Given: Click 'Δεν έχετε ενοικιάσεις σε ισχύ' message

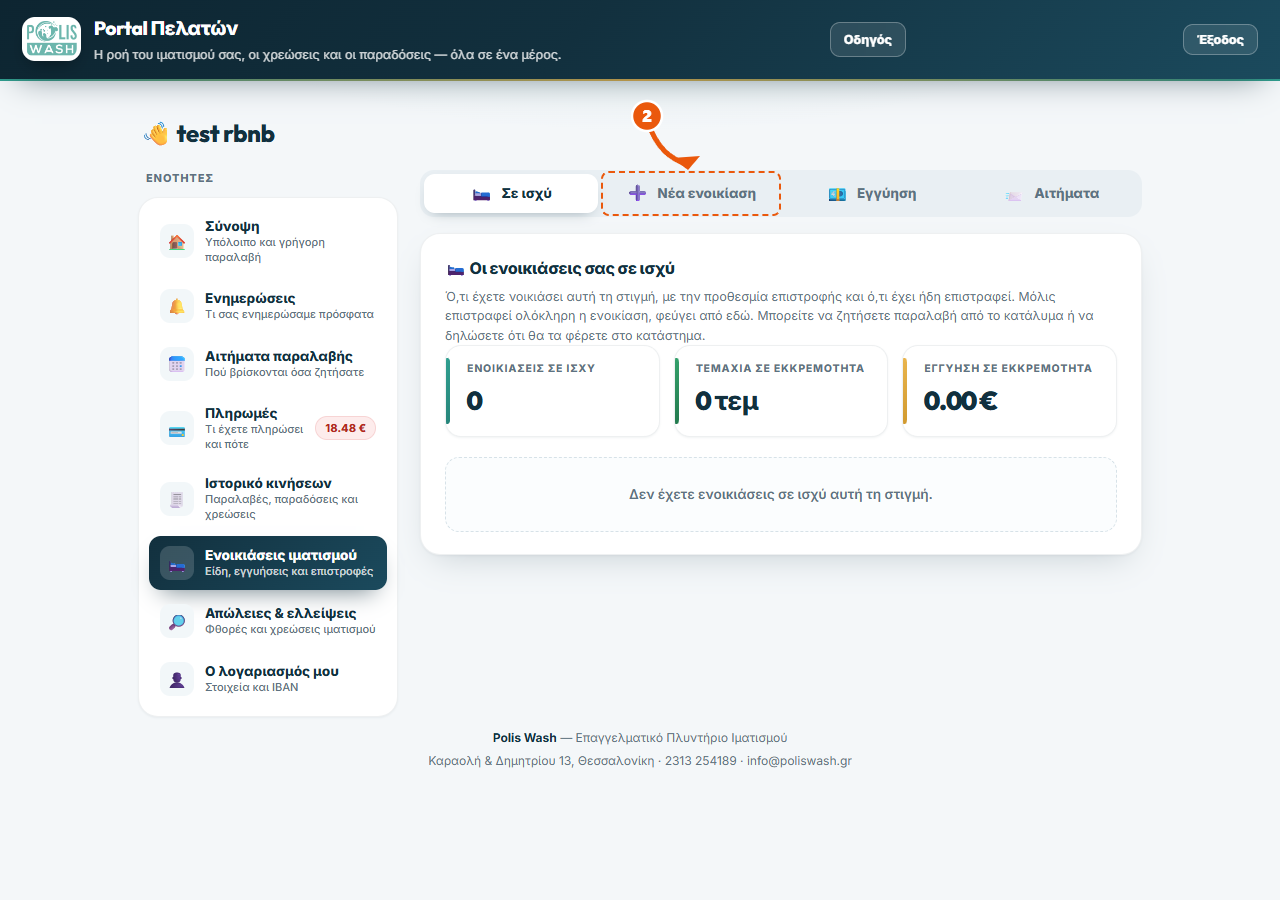Looking at the screenshot, I should coord(781,494).
